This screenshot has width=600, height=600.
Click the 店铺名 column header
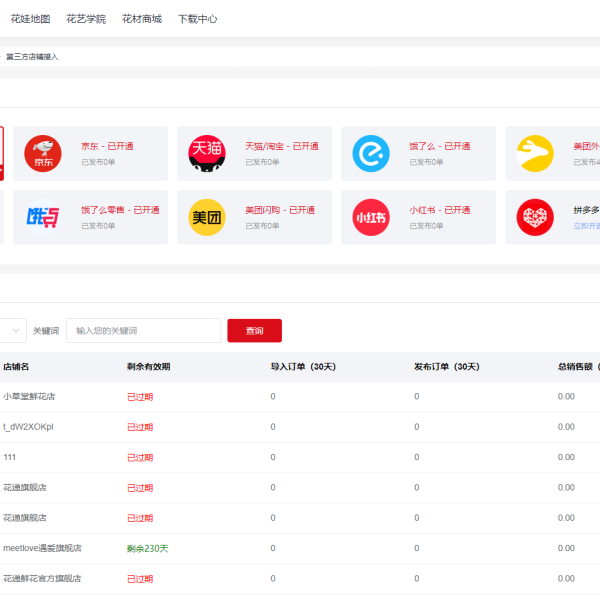pyautogui.click(x=16, y=367)
